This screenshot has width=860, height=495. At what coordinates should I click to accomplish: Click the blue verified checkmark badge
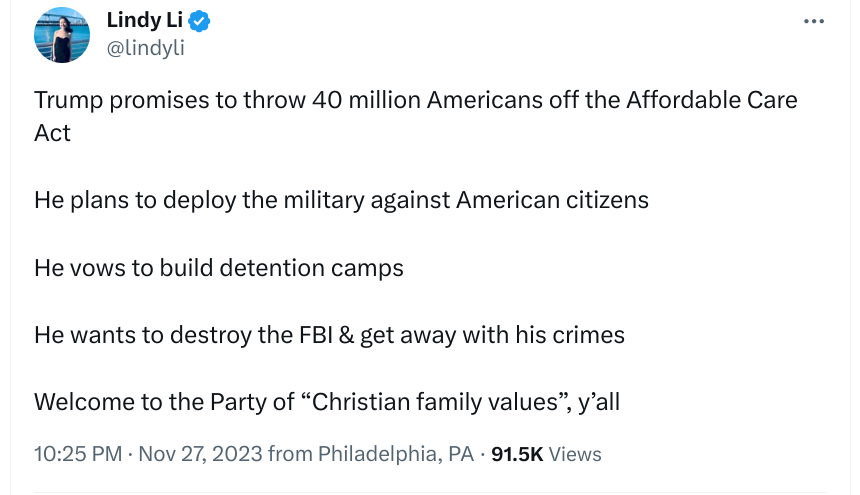(x=199, y=21)
